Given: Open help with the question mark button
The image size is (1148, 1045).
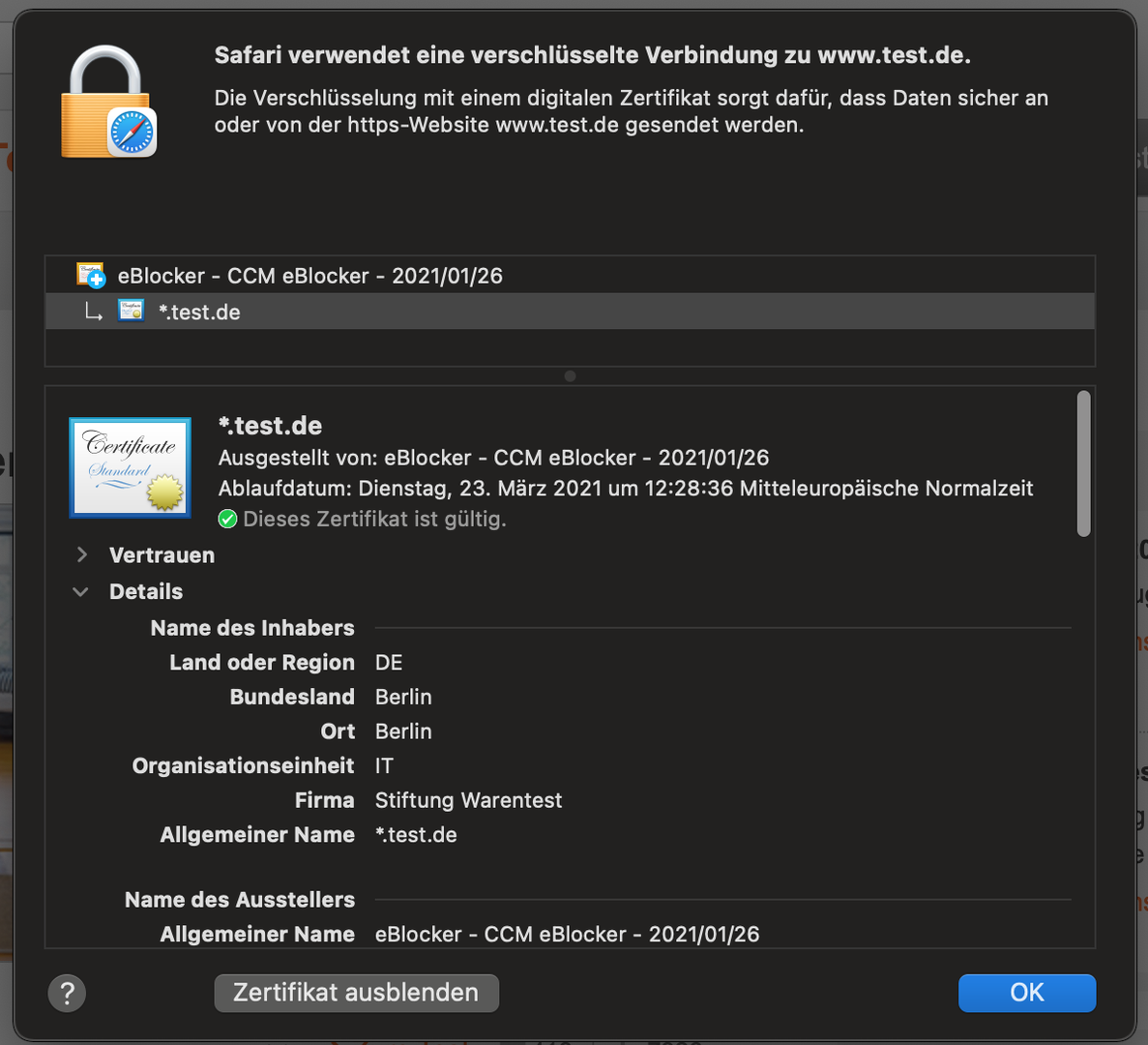Looking at the screenshot, I should (x=67, y=993).
